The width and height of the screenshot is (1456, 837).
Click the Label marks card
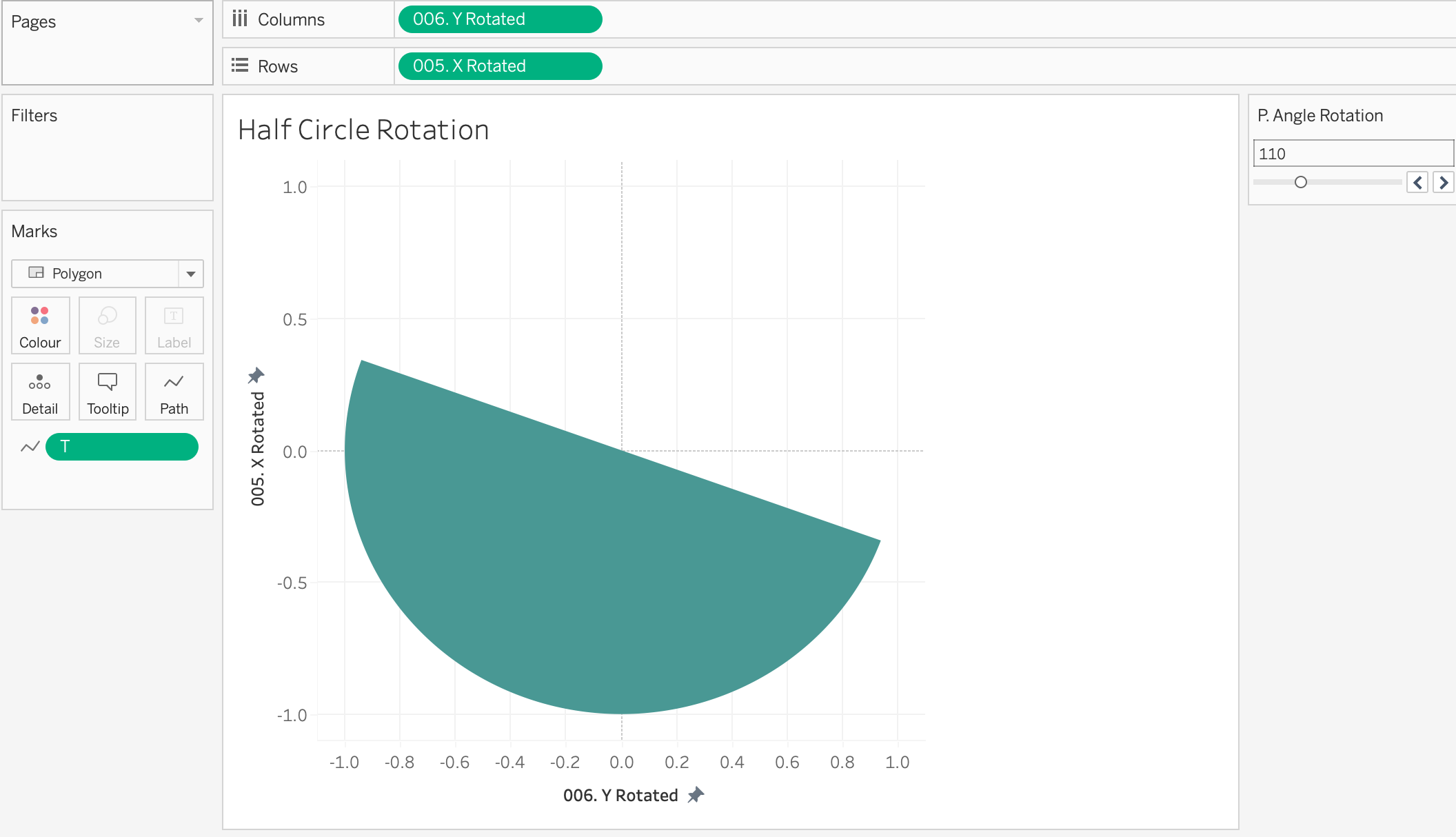174,325
